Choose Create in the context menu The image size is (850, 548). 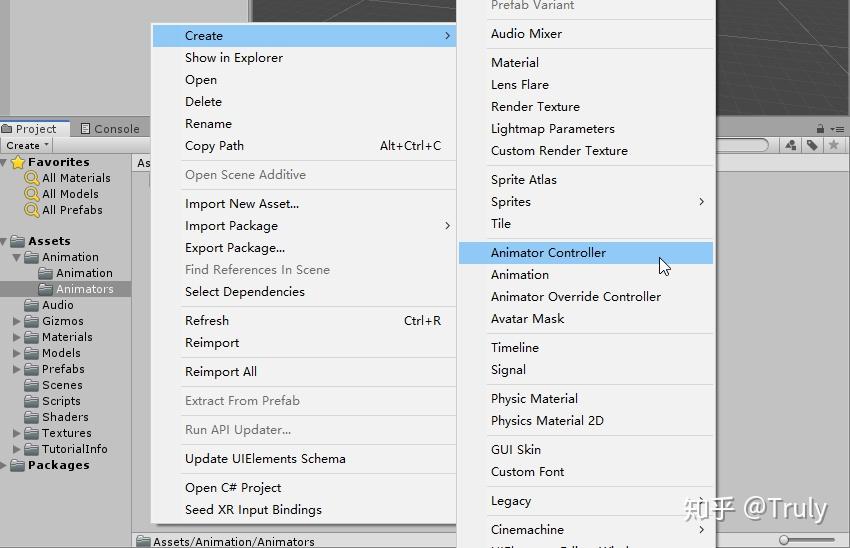(304, 36)
